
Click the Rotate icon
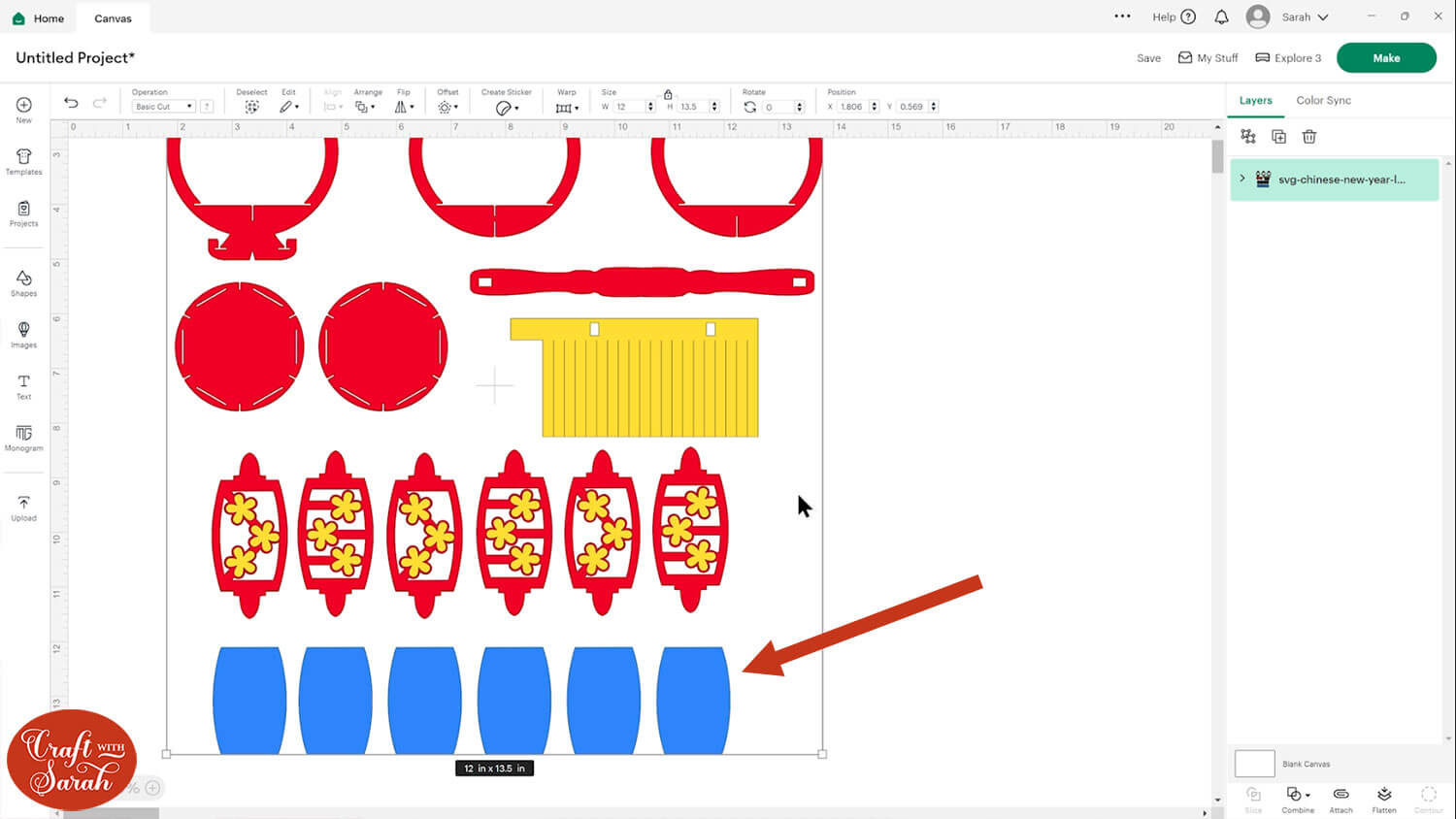749,107
